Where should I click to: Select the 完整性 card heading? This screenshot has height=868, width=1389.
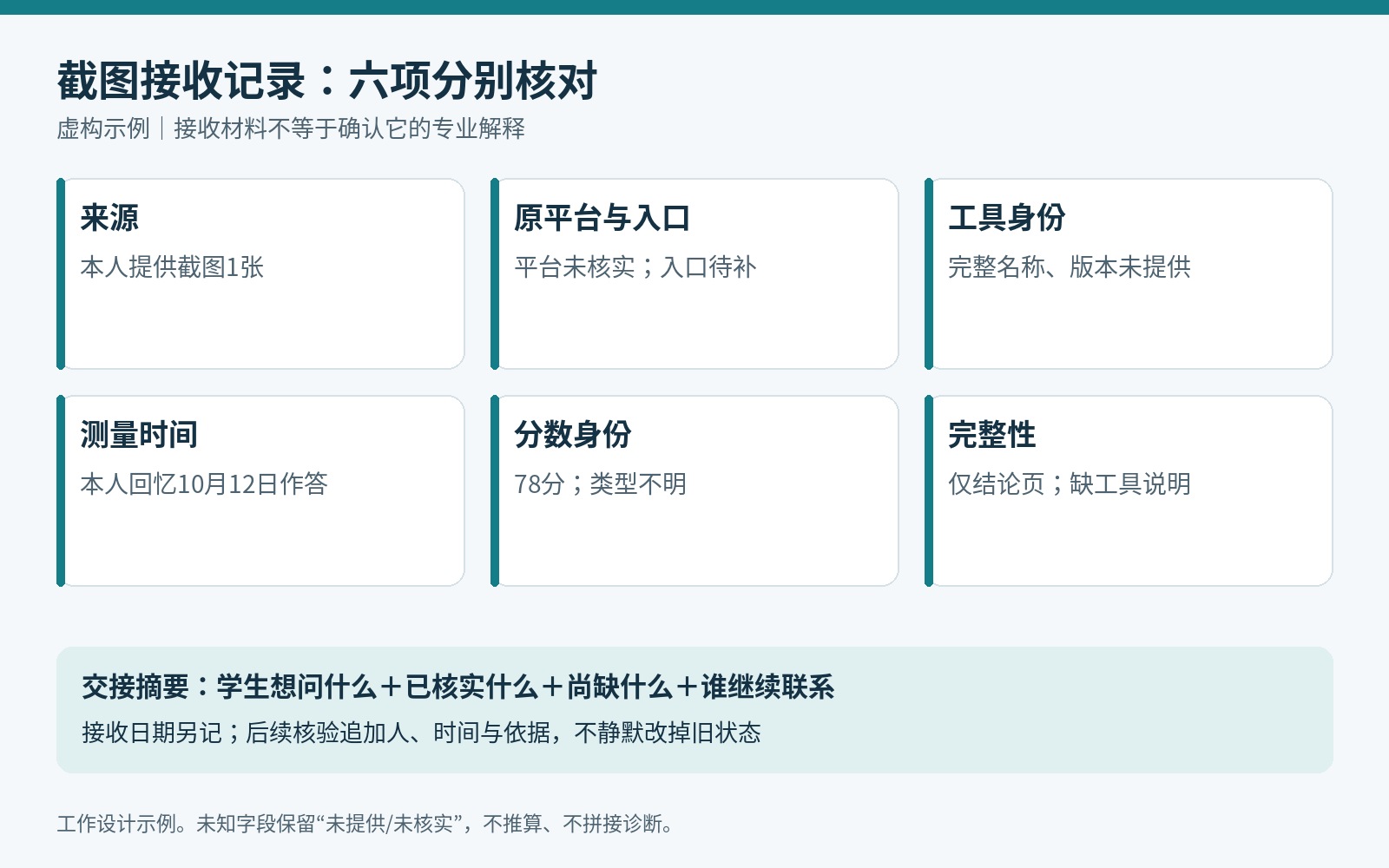(x=992, y=435)
